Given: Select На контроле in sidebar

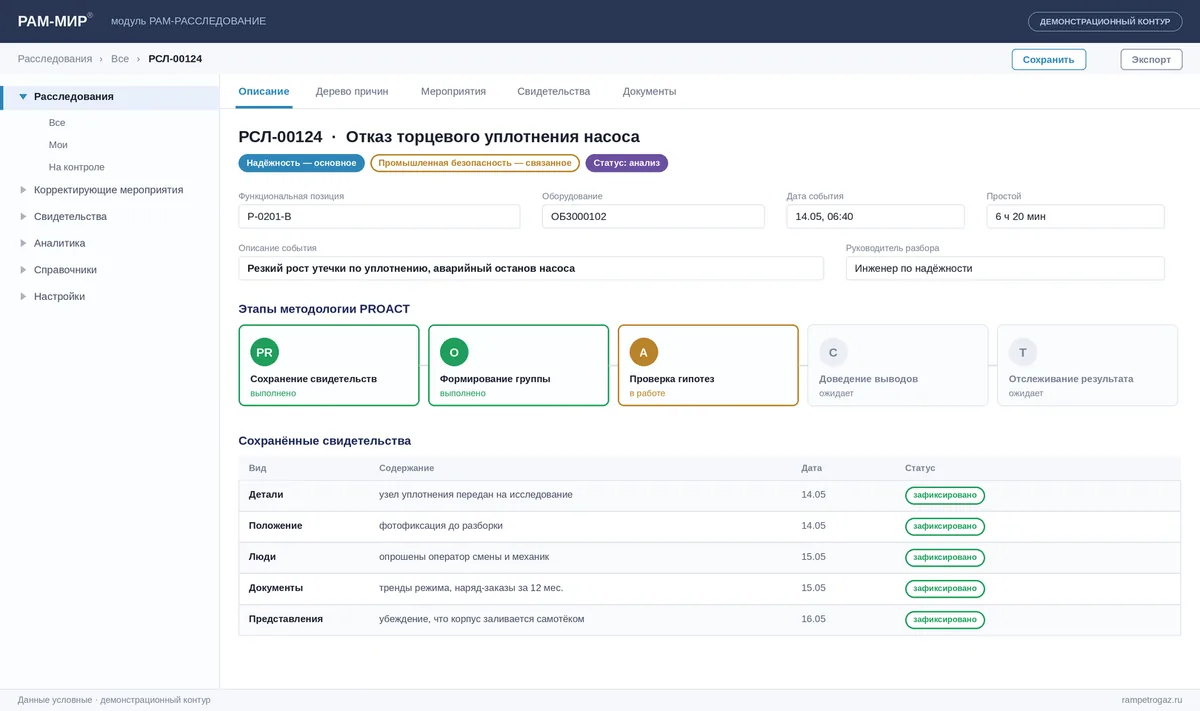Looking at the screenshot, I should (x=76, y=167).
